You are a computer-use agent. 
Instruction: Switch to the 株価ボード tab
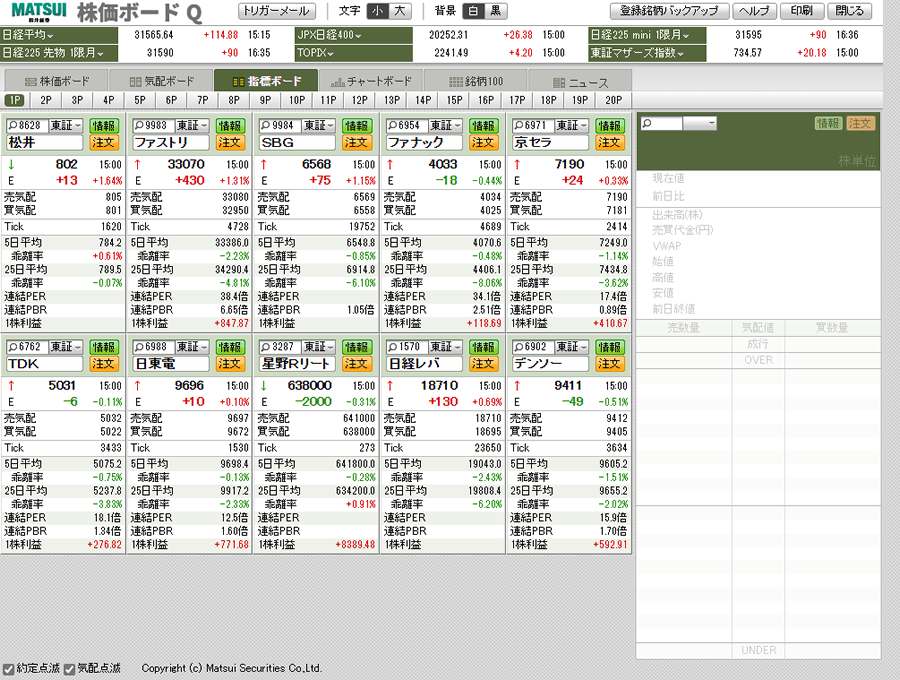coord(56,81)
